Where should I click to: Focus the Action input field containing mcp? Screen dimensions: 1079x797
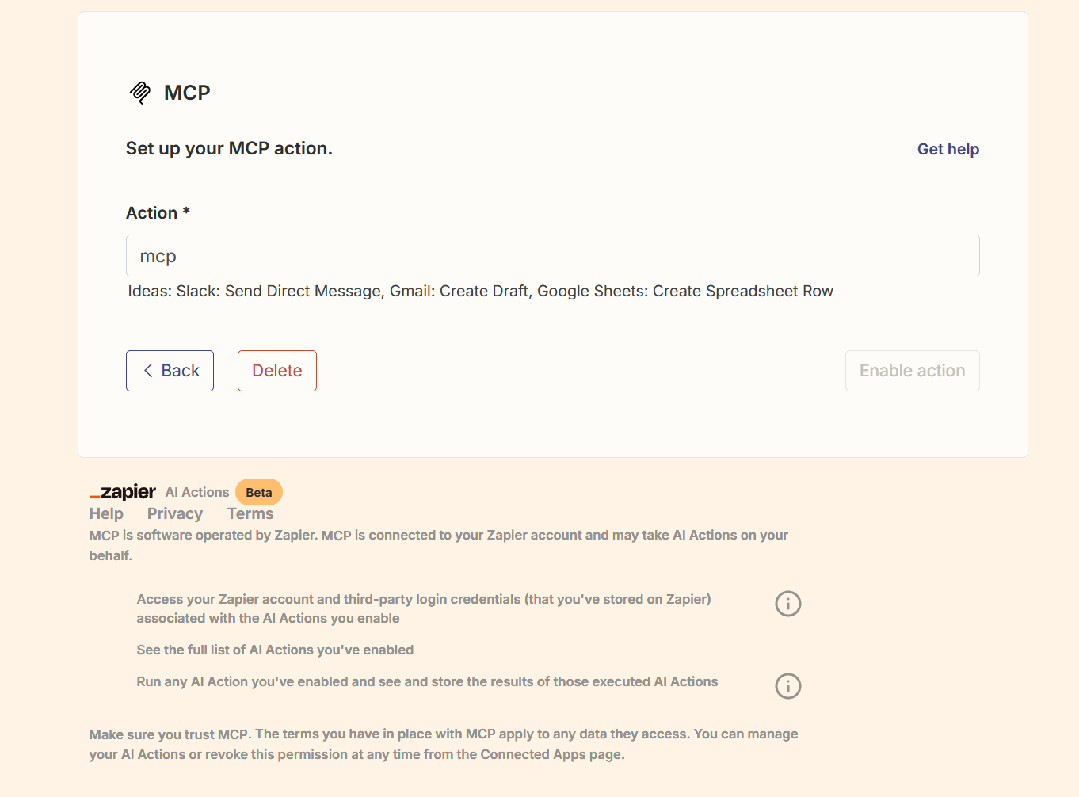(553, 256)
